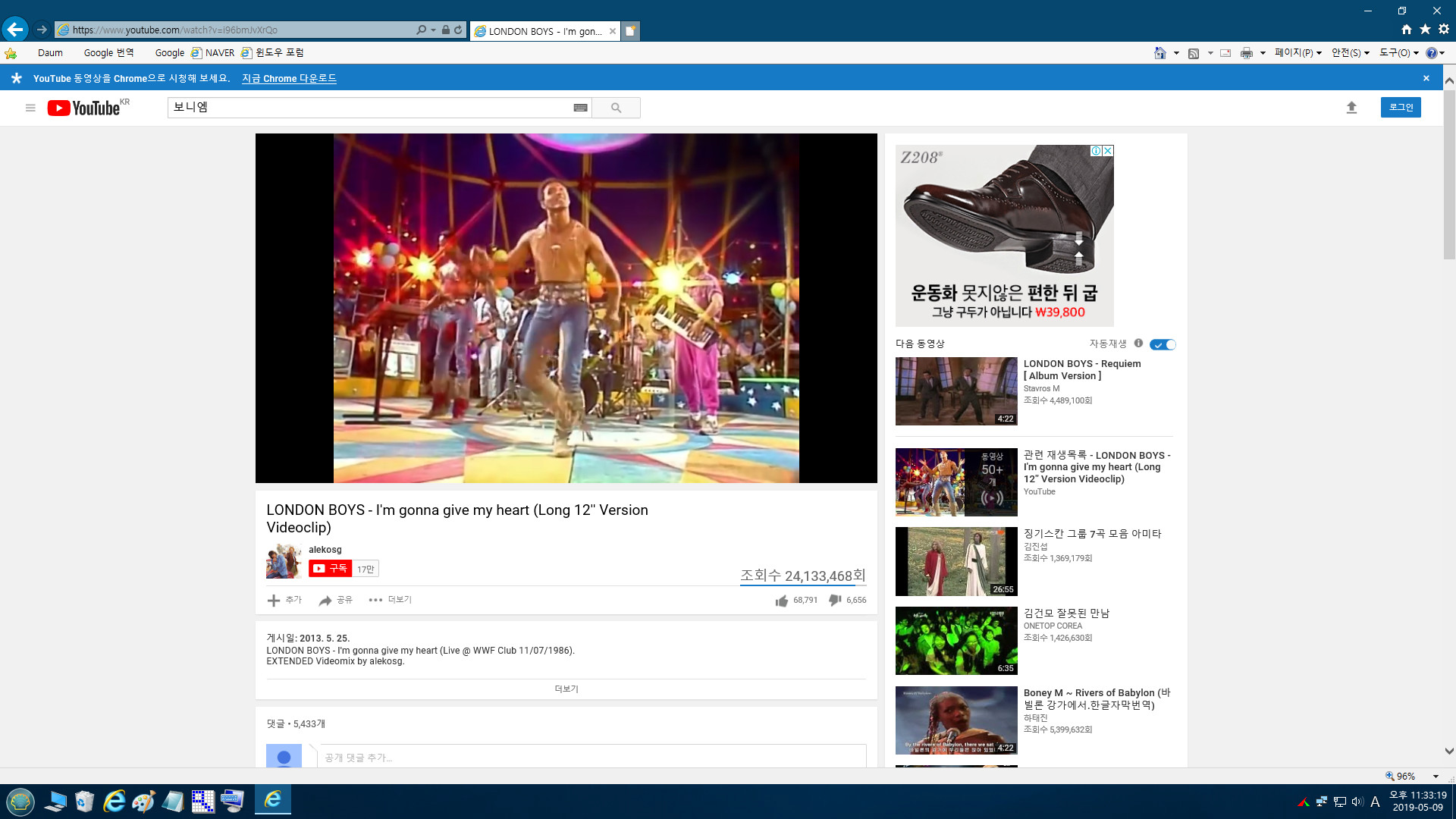This screenshot has width=1456, height=819.
Task: Click the page vertical scrollbar down arrow
Action: [1449, 752]
